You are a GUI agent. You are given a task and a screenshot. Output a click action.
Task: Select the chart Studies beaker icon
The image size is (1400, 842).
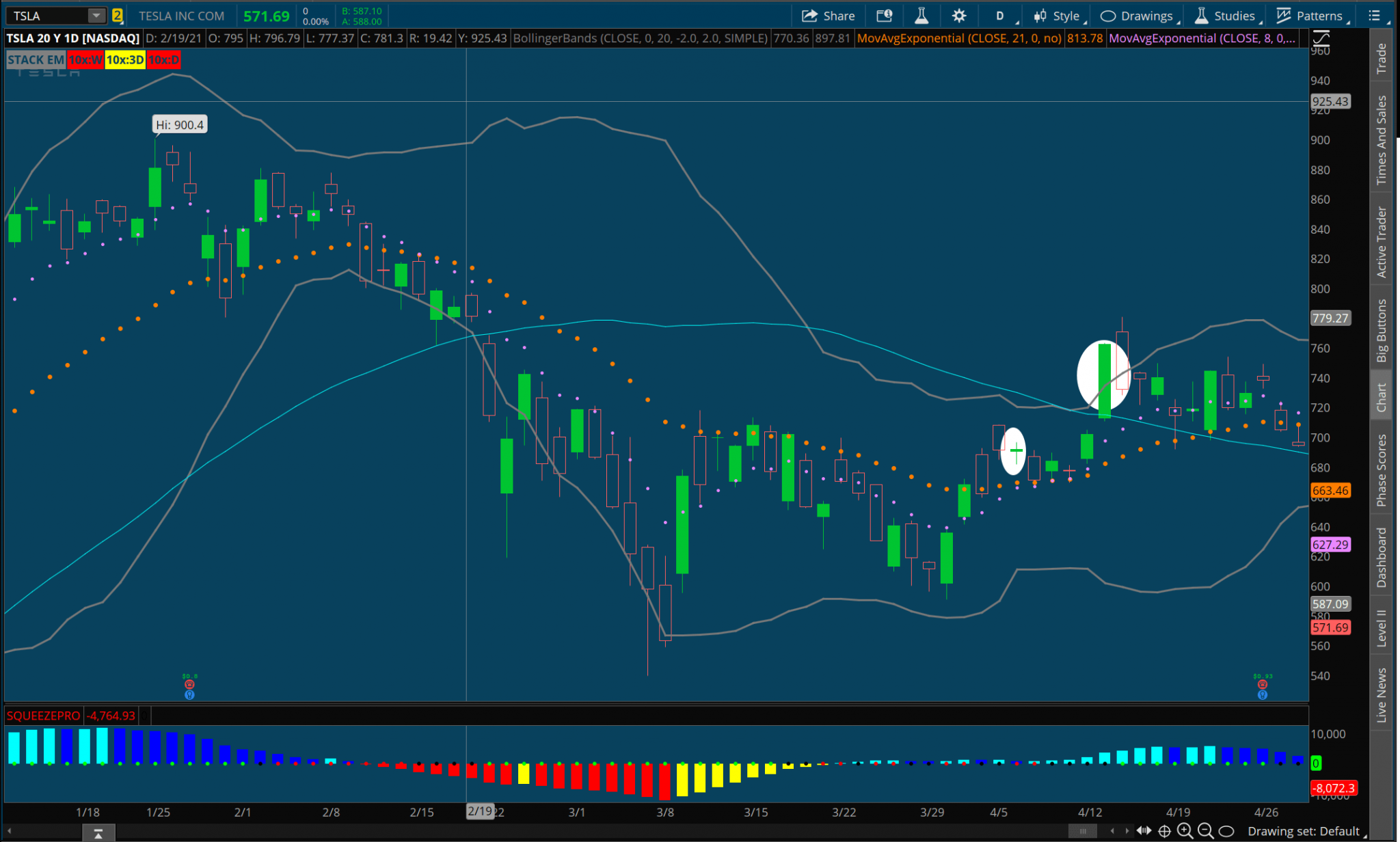tap(1200, 15)
